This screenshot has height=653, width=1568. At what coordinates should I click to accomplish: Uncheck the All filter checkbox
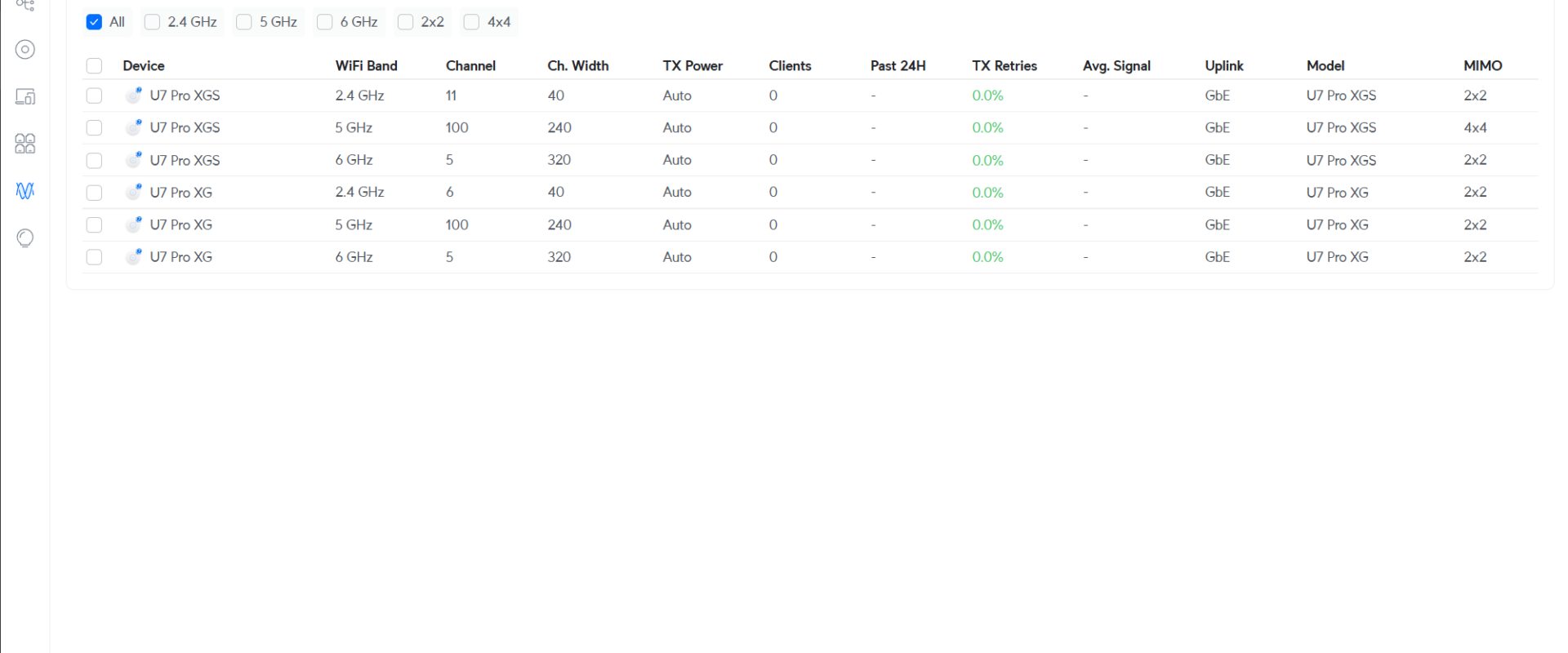94,22
